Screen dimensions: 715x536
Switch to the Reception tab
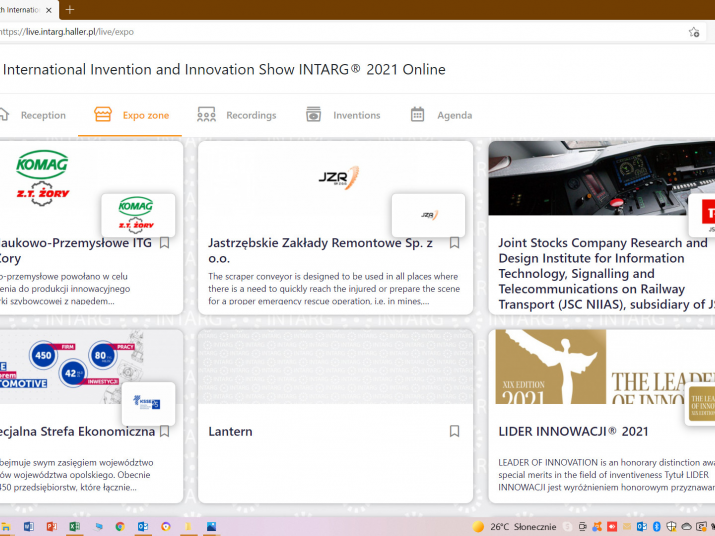(x=34, y=115)
